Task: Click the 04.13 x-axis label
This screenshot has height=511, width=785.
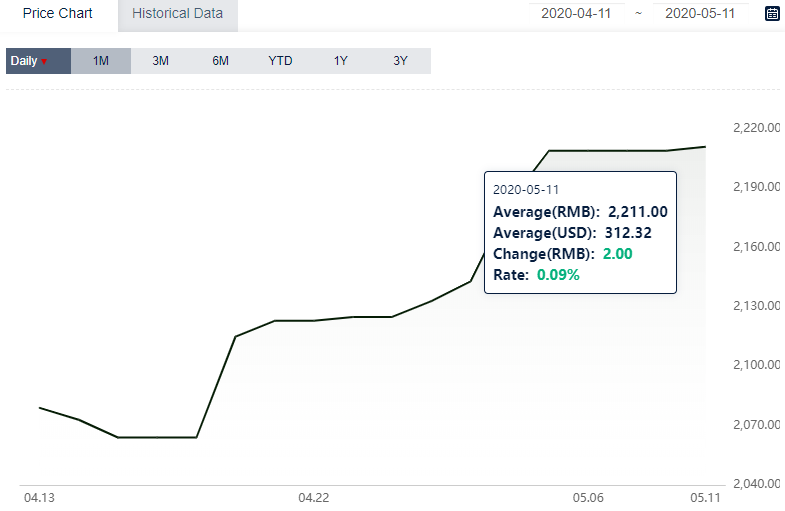Action: click(40, 498)
